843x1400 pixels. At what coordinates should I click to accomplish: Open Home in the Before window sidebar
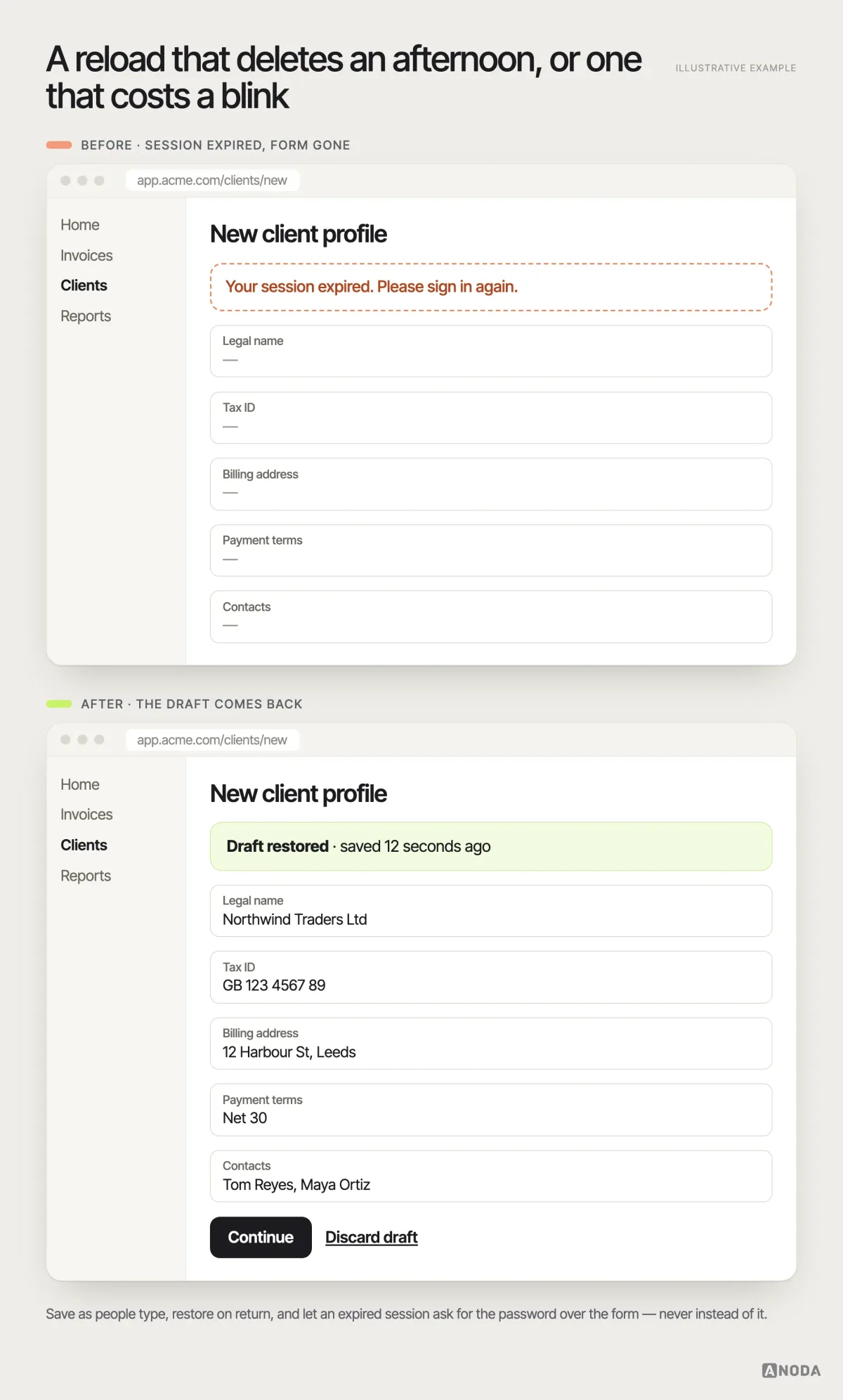[79, 225]
